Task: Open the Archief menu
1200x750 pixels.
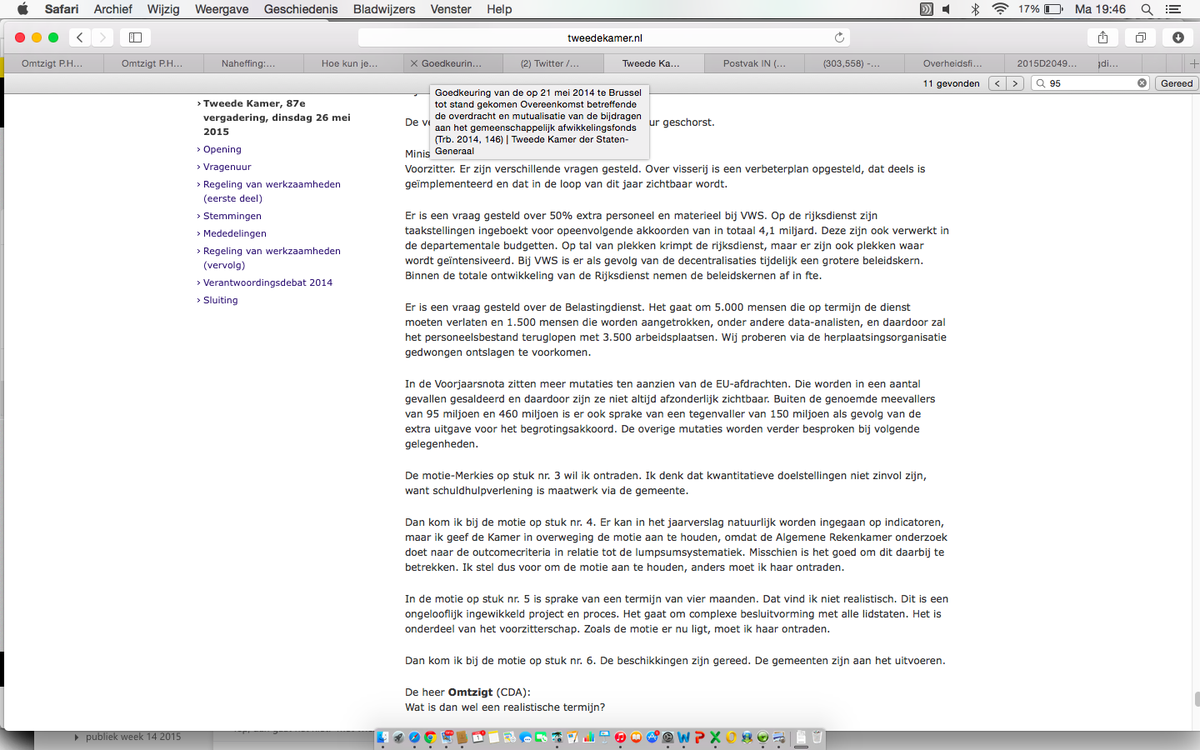Action: click(113, 9)
